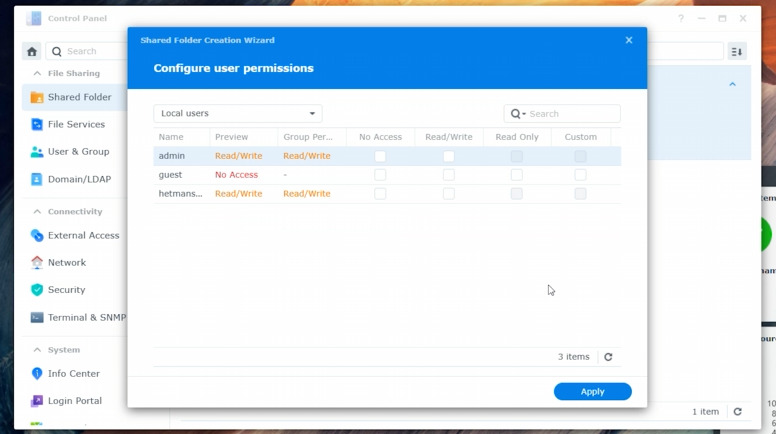Click the Custom column header
This screenshot has width=776, height=434.
point(581,137)
